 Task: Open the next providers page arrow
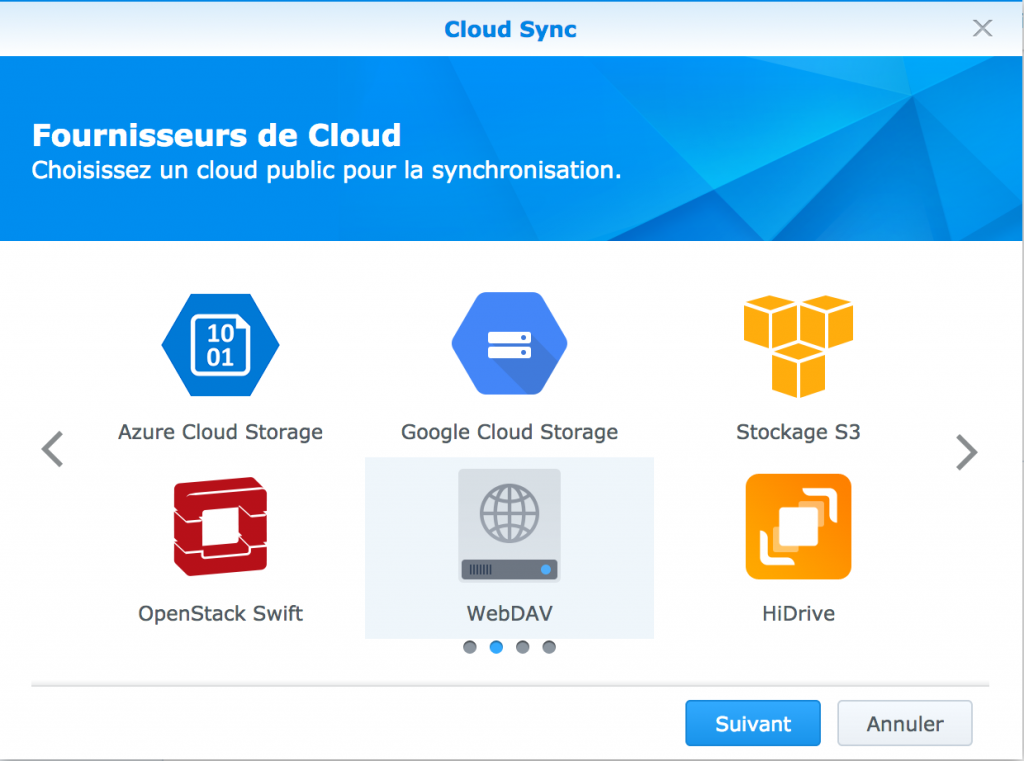966,451
